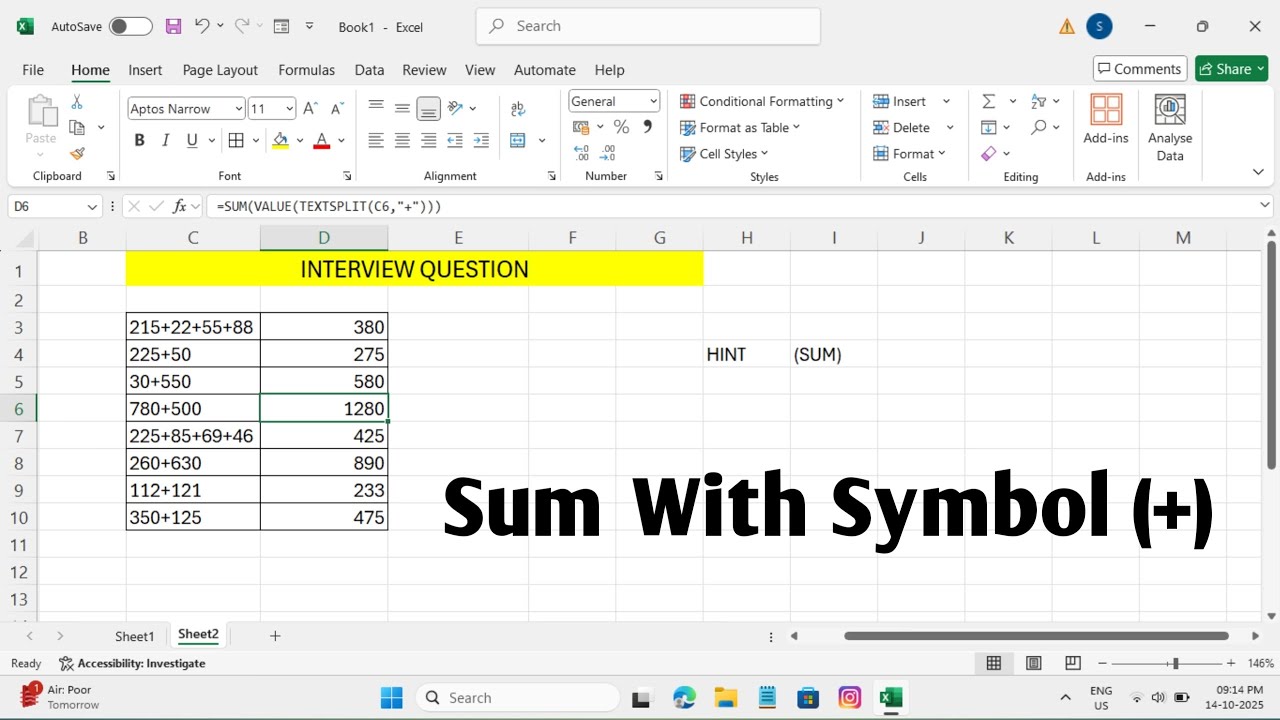Click the Increase Indent icon
The height and width of the screenshot is (720, 1280).
coord(481,141)
